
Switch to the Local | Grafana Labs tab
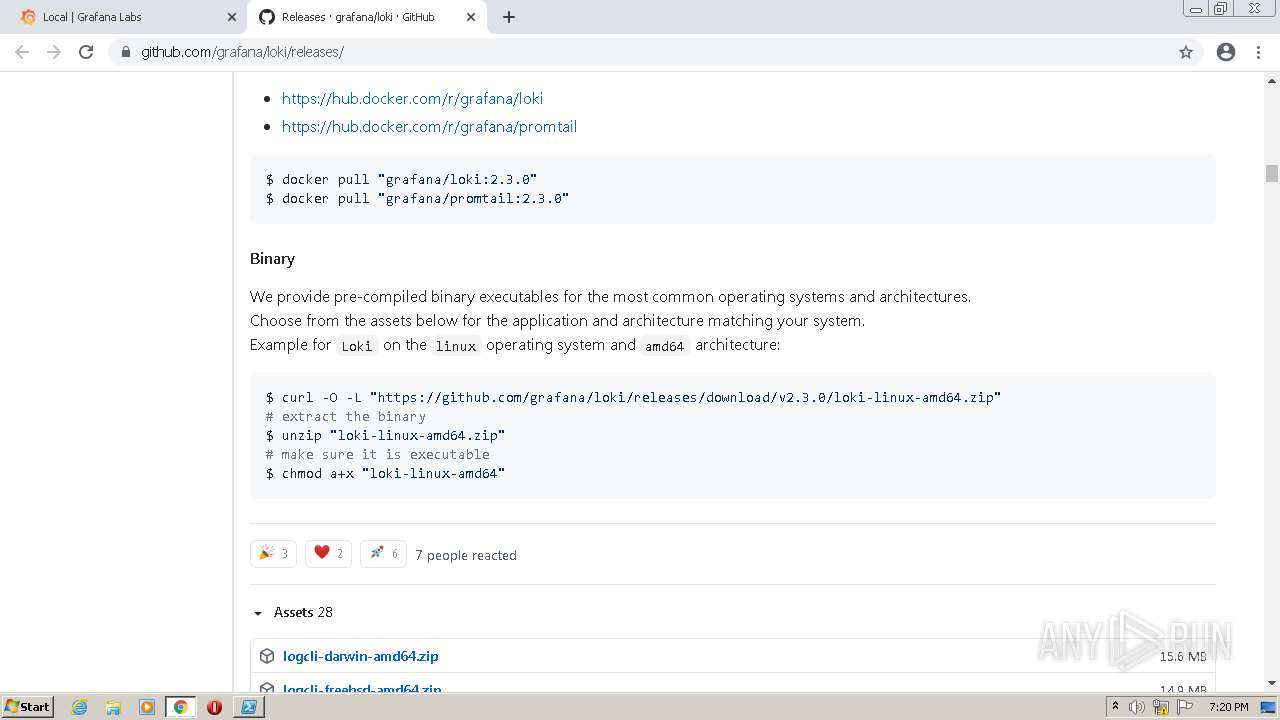click(x=127, y=17)
